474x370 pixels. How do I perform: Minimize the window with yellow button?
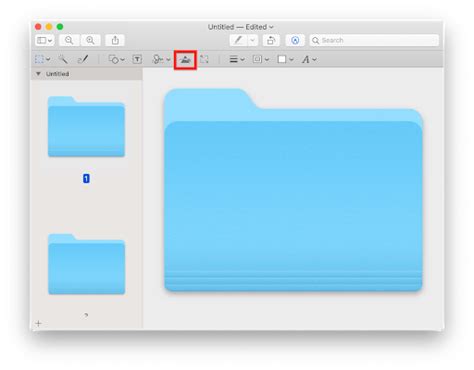(x=49, y=27)
